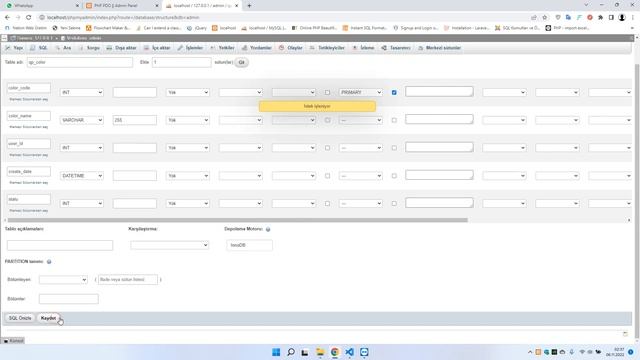
Task: Click the SQL Önizle preview button
Action: tap(20, 318)
